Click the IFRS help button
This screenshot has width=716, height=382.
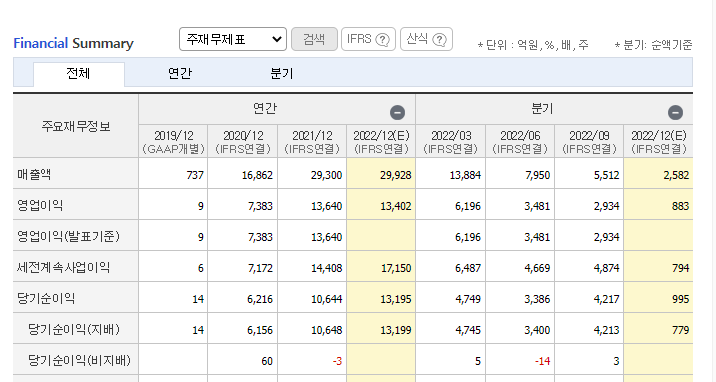[x=368, y=39]
